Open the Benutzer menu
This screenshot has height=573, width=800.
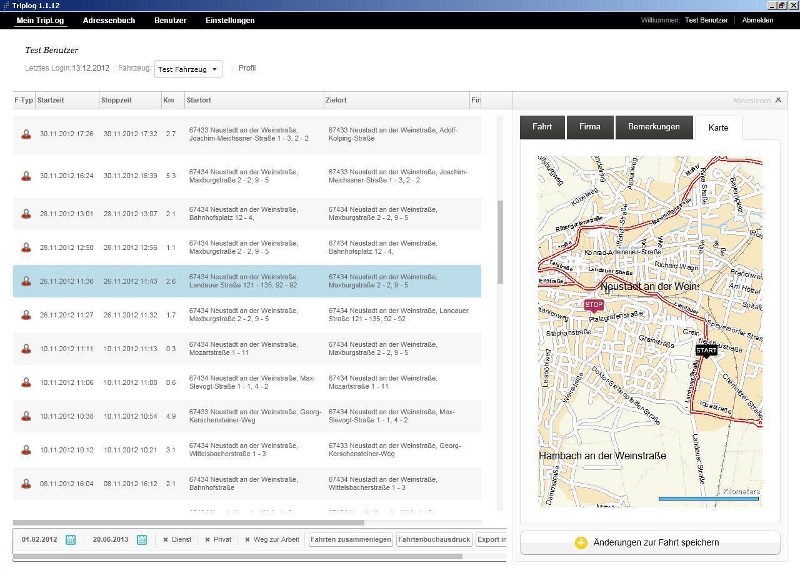click(x=170, y=20)
